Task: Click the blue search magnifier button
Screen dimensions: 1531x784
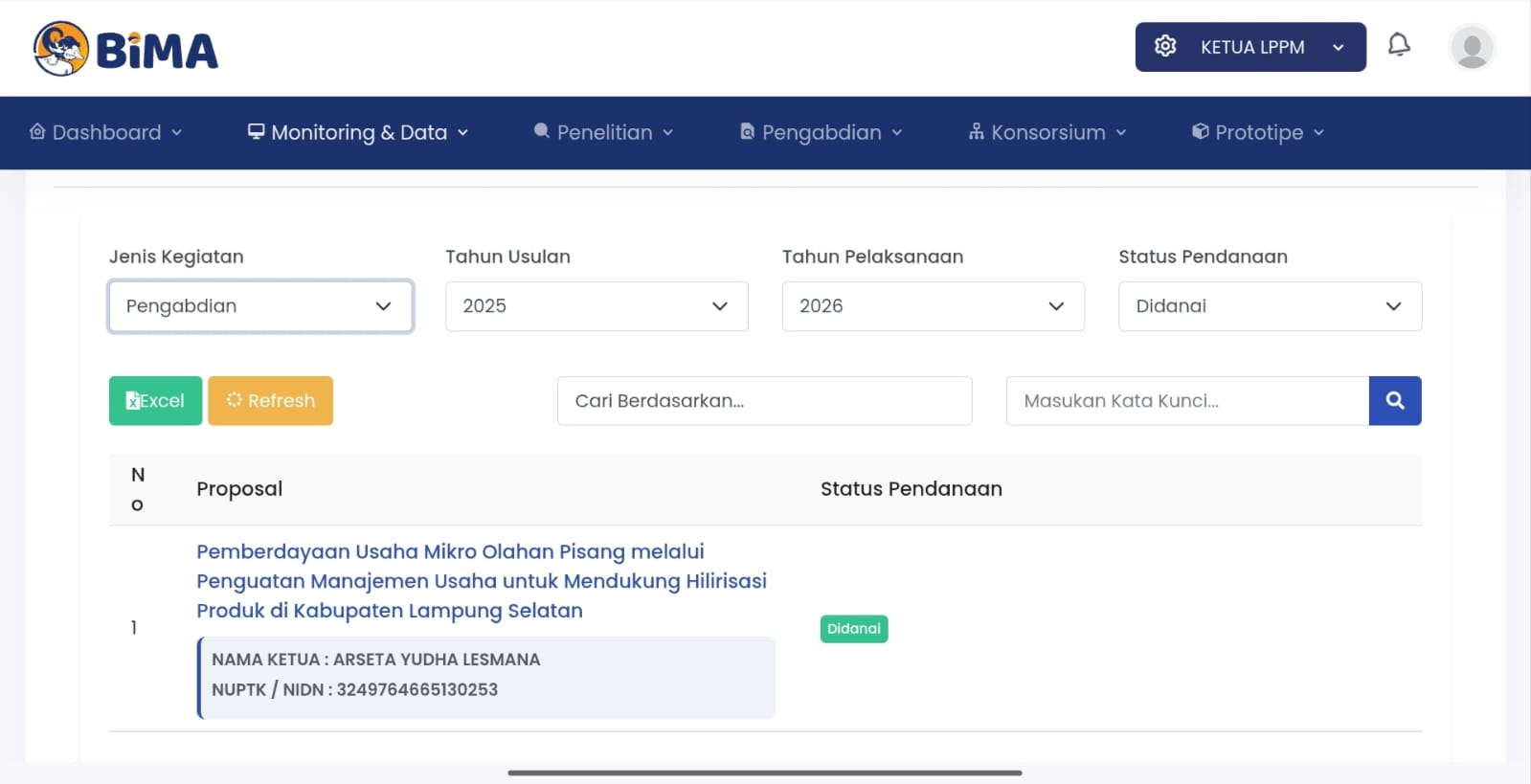Action: [x=1395, y=401]
